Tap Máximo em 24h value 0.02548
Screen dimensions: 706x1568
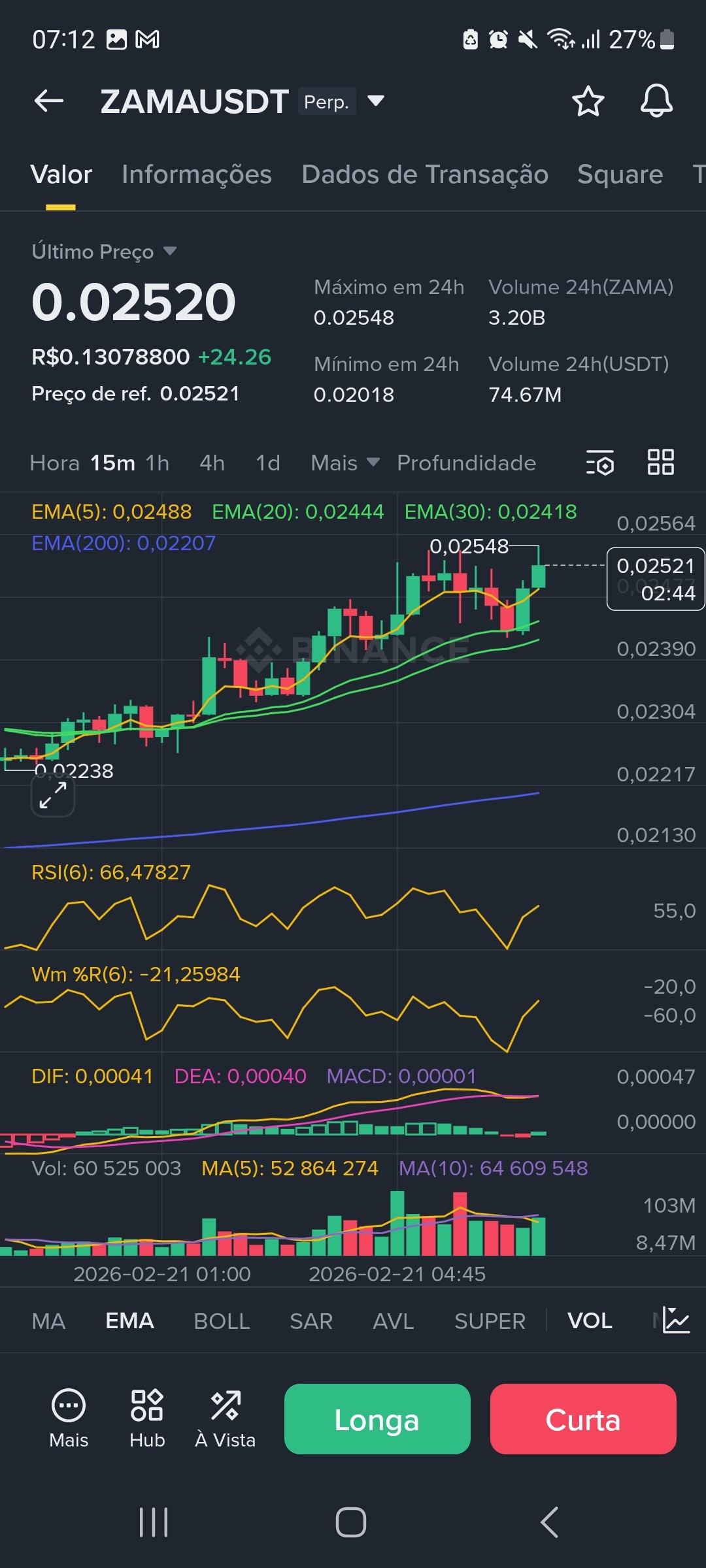(x=354, y=318)
